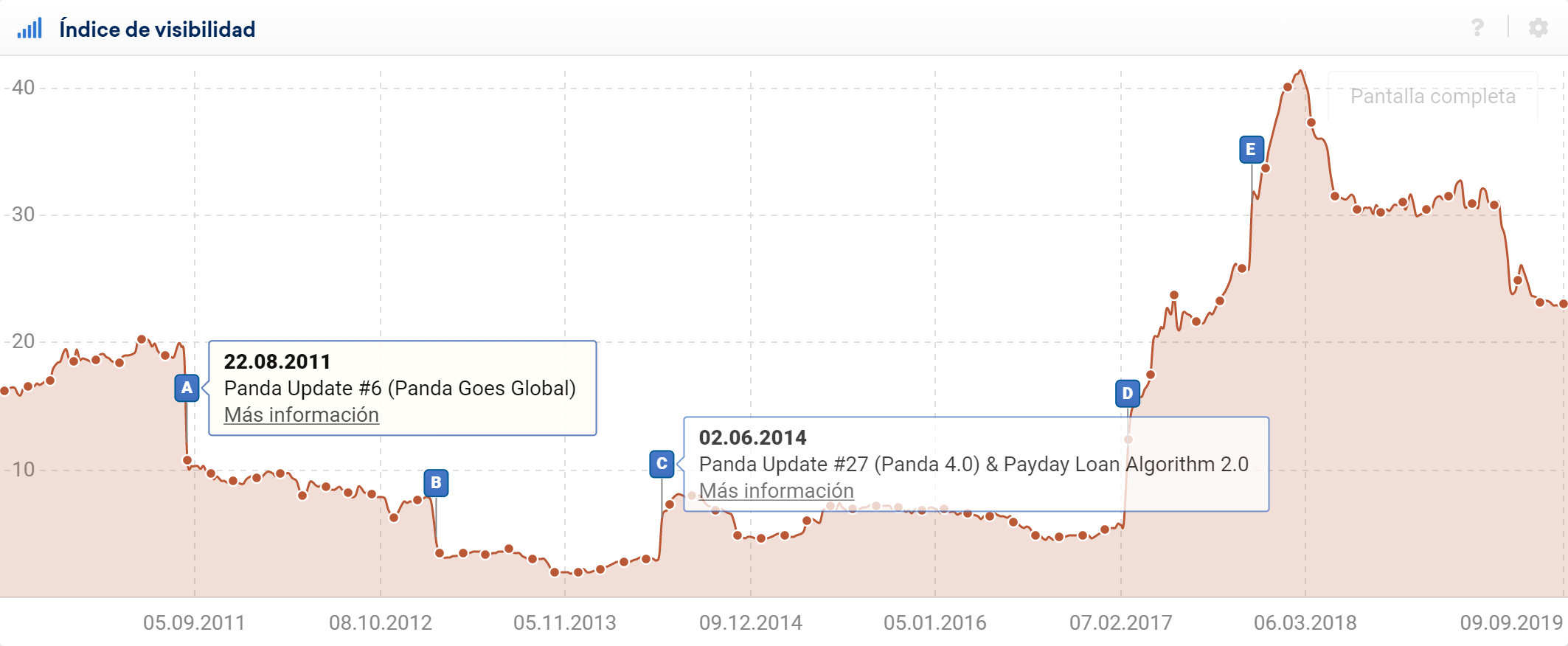Select the 07.02.2017 x-axis label
The width and height of the screenshot is (1568, 646).
tap(1120, 623)
